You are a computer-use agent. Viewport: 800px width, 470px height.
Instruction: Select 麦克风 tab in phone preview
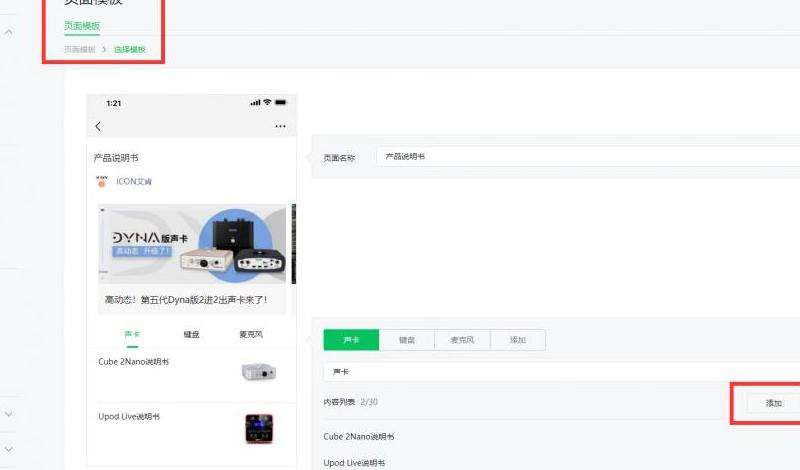pyautogui.click(x=251, y=334)
